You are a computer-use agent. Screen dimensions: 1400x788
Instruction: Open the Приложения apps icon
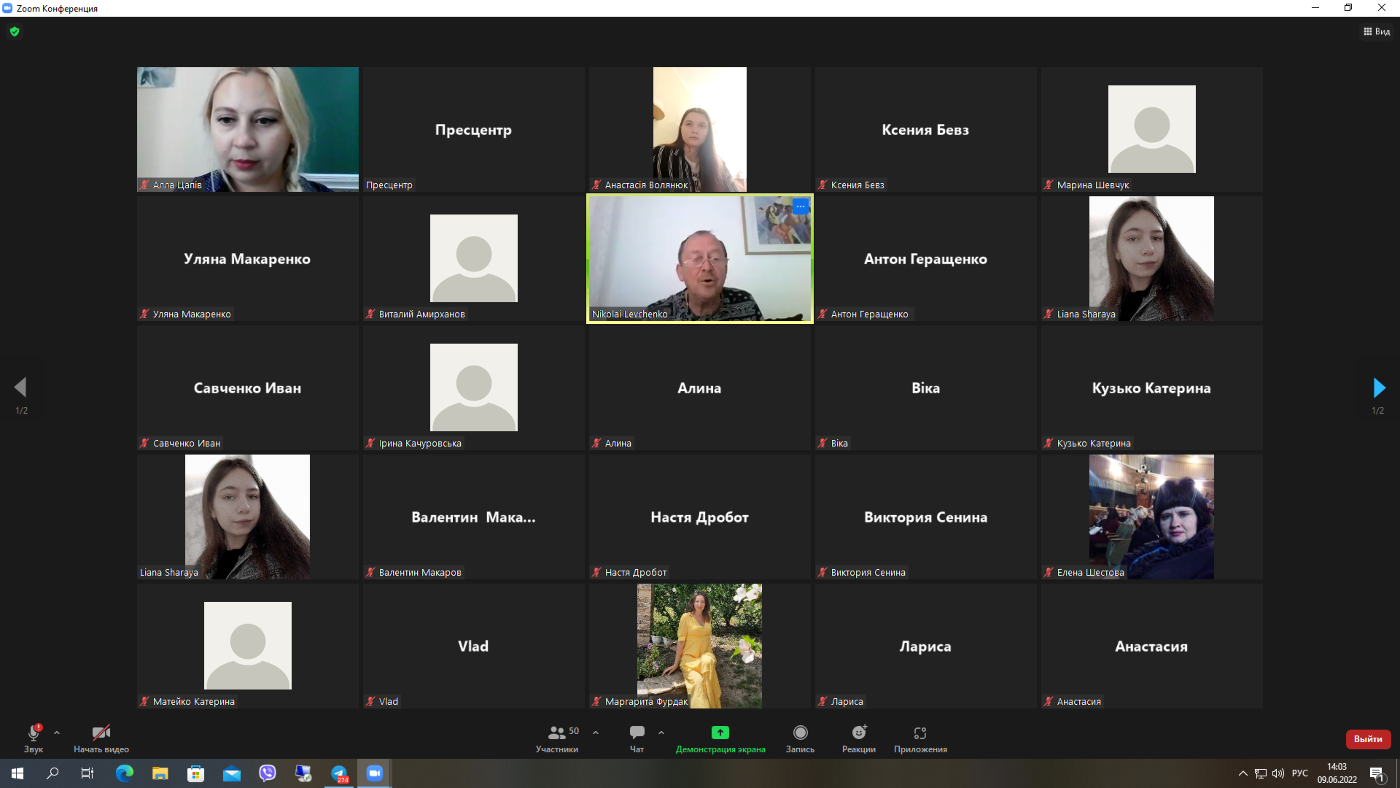point(920,733)
